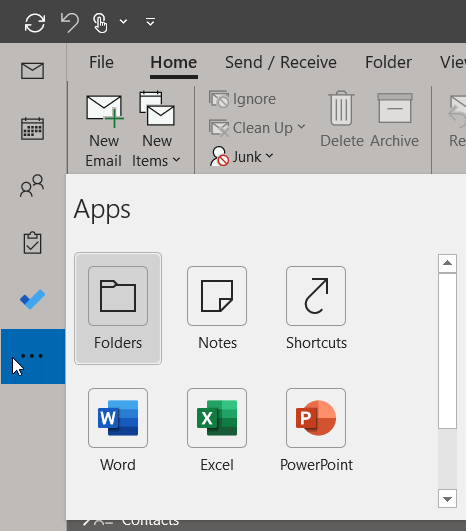The image size is (466, 531).
Task: Click the Apps list scroll down arrow
Action: pyautogui.click(x=447, y=499)
